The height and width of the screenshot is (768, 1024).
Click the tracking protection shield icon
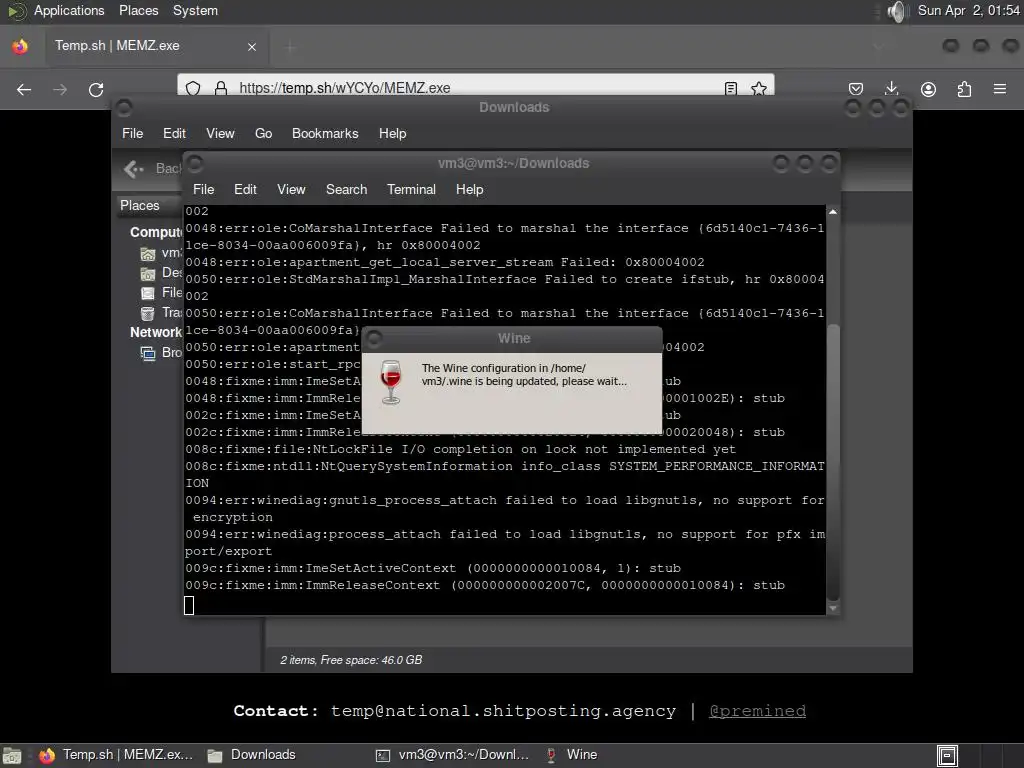pyautogui.click(x=193, y=88)
